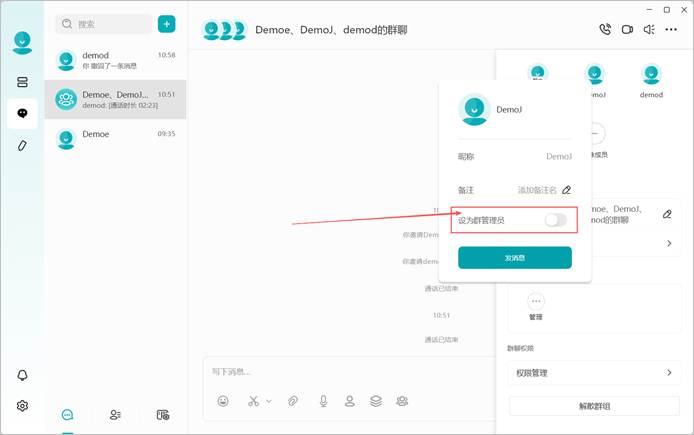Screen dimensions: 694x435
Task: Click the microphone voice message icon
Action: point(324,401)
